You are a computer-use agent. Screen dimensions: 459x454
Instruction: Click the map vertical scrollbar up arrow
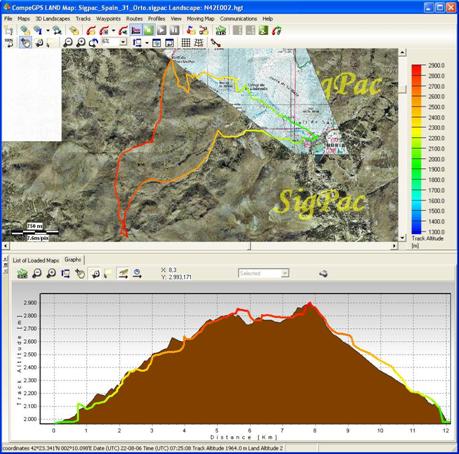point(402,52)
